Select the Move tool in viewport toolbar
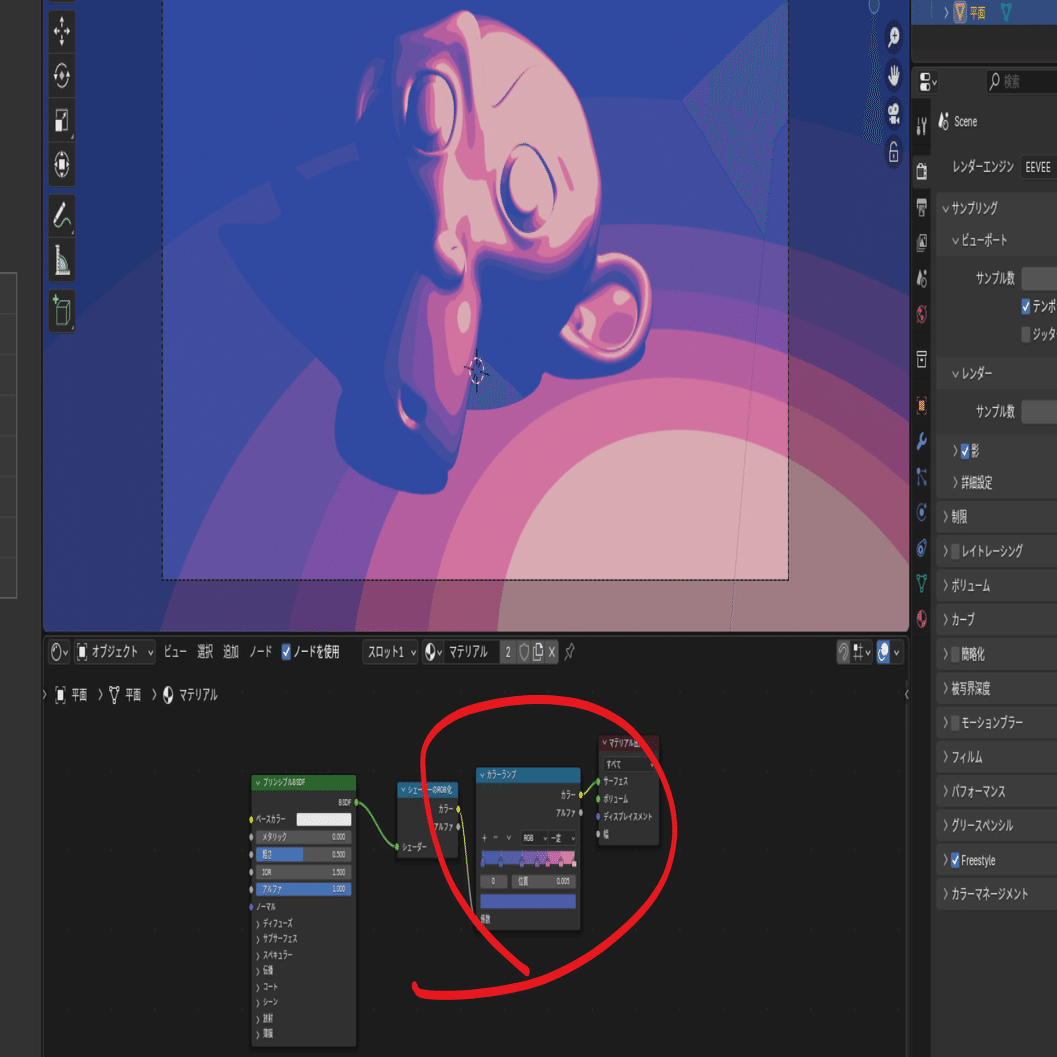Image resolution: width=1057 pixels, height=1057 pixels. 61,31
